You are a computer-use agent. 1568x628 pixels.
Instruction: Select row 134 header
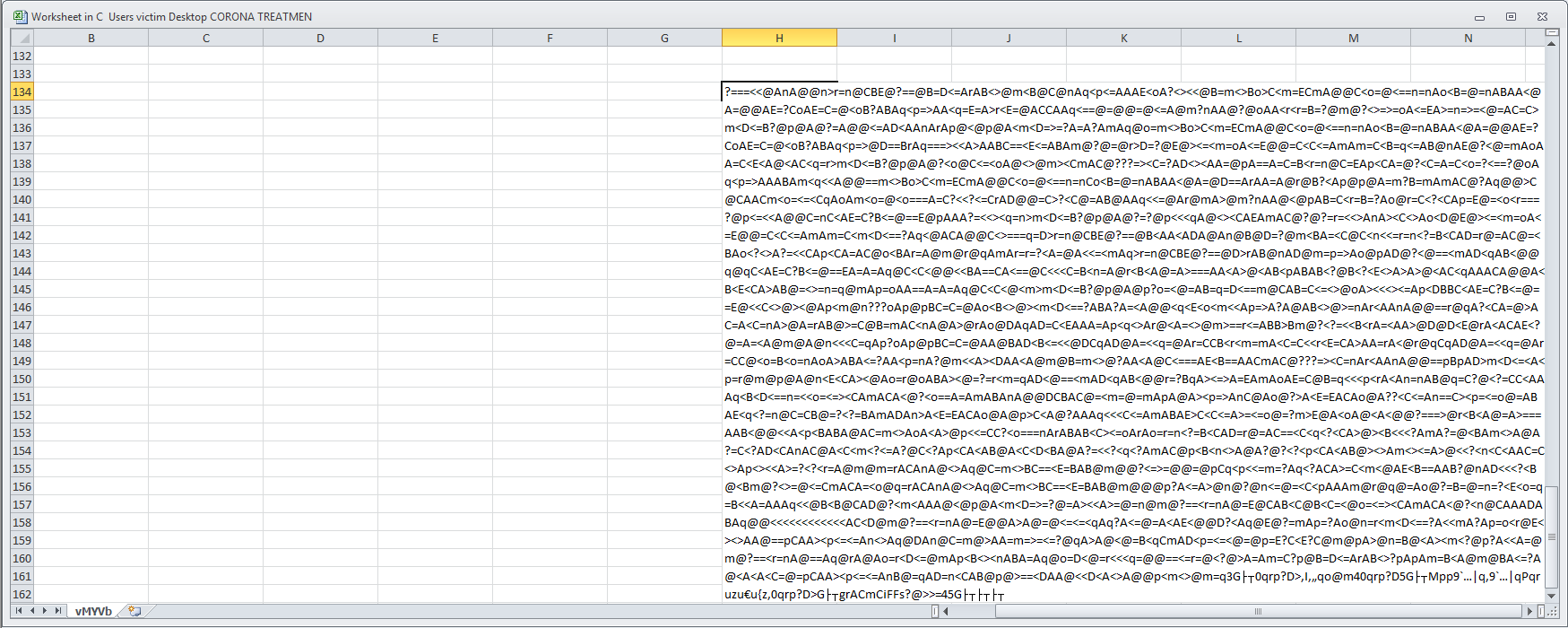point(22,92)
